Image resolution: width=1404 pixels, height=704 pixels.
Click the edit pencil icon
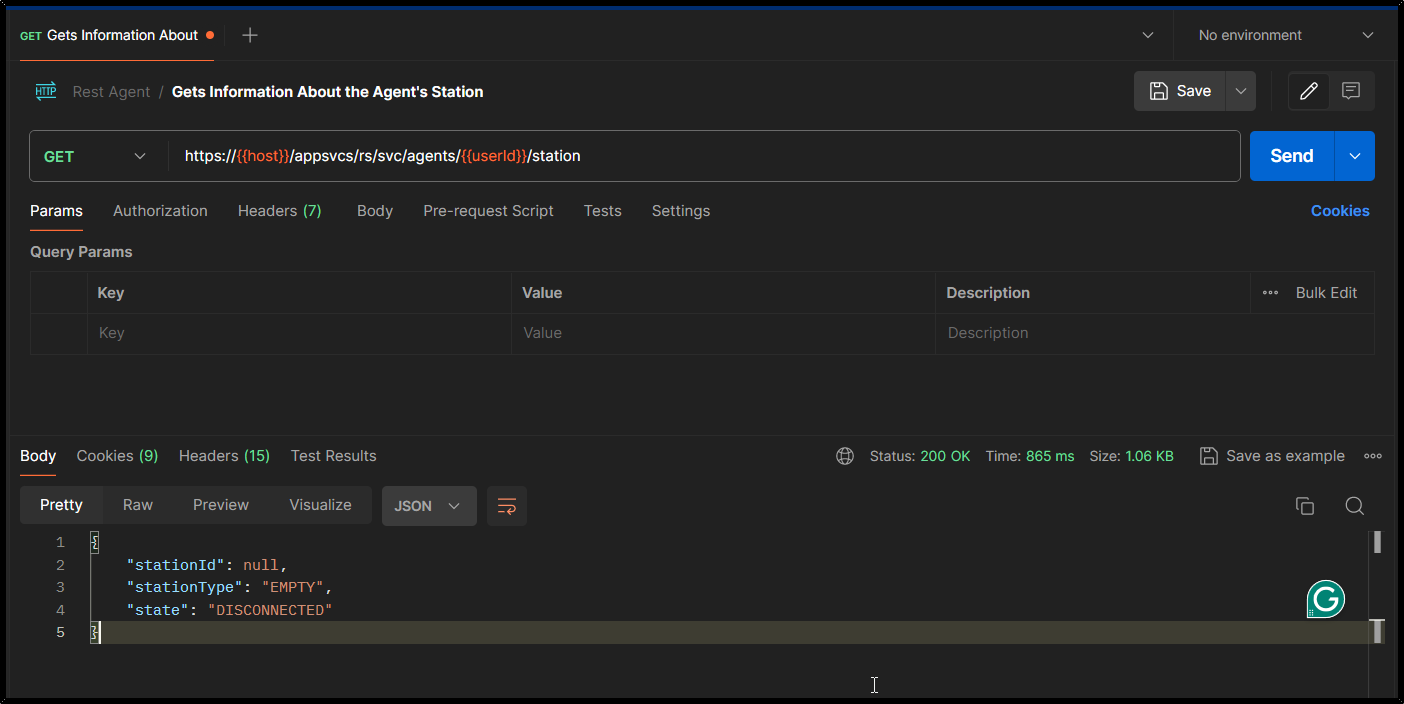(1308, 91)
